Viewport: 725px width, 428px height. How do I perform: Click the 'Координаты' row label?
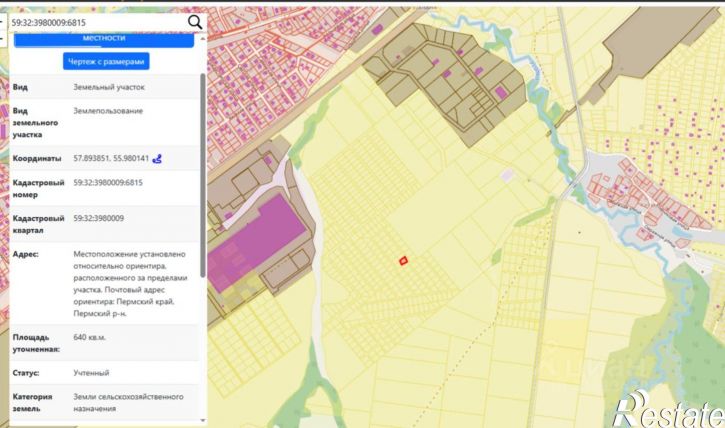click(x=37, y=159)
